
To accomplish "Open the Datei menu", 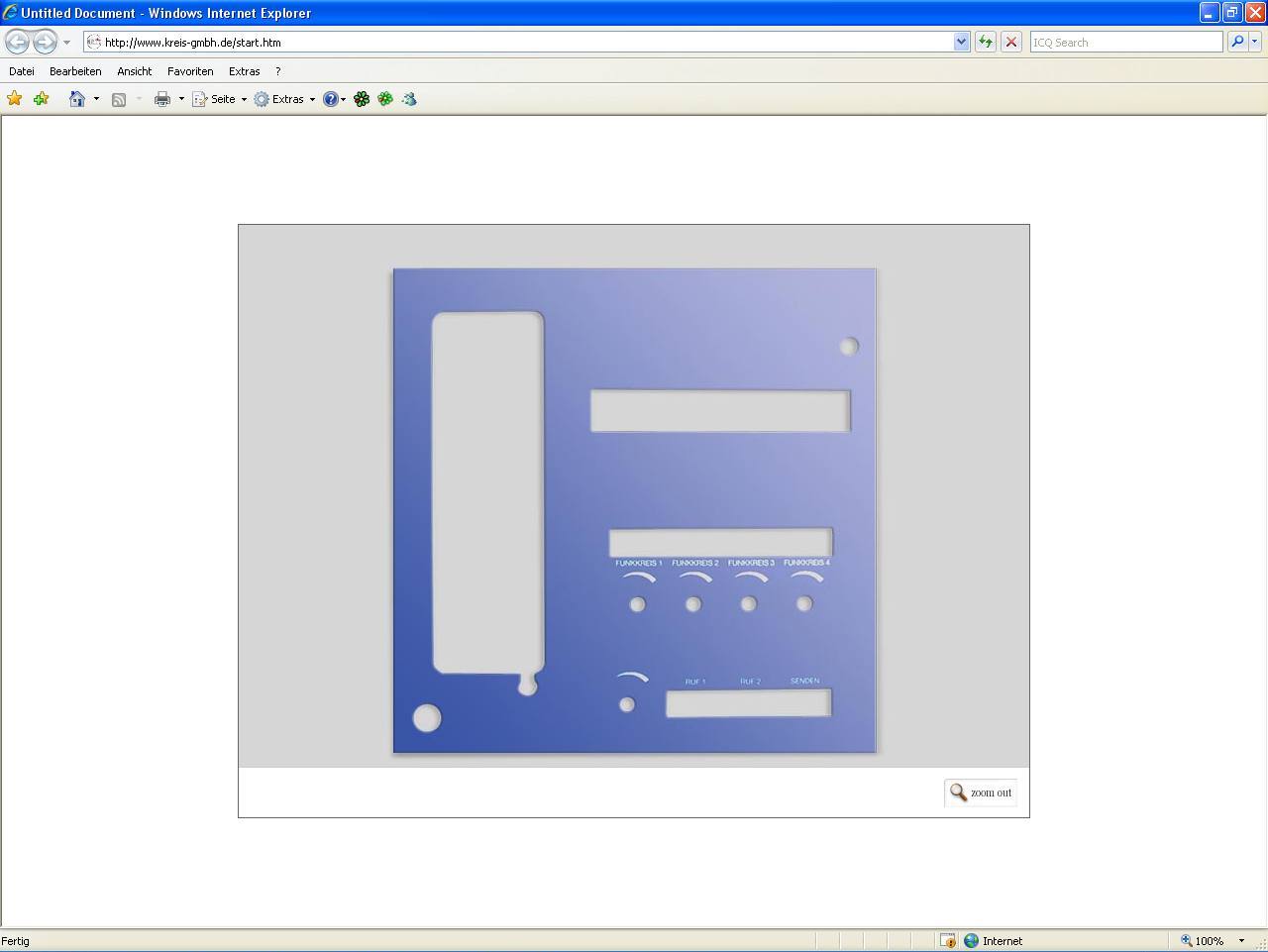I will pos(22,71).
